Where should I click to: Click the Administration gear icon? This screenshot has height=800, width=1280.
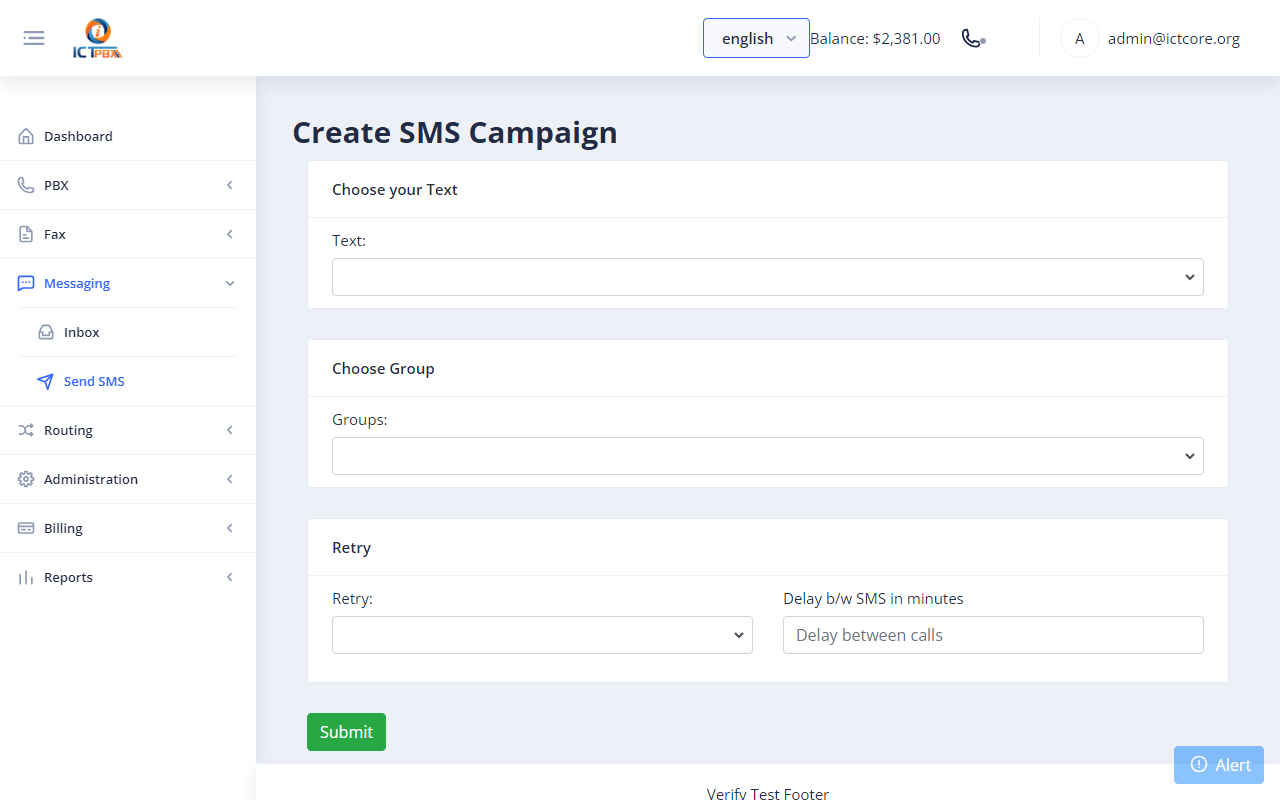pyautogui.click(x=26, y=479)
